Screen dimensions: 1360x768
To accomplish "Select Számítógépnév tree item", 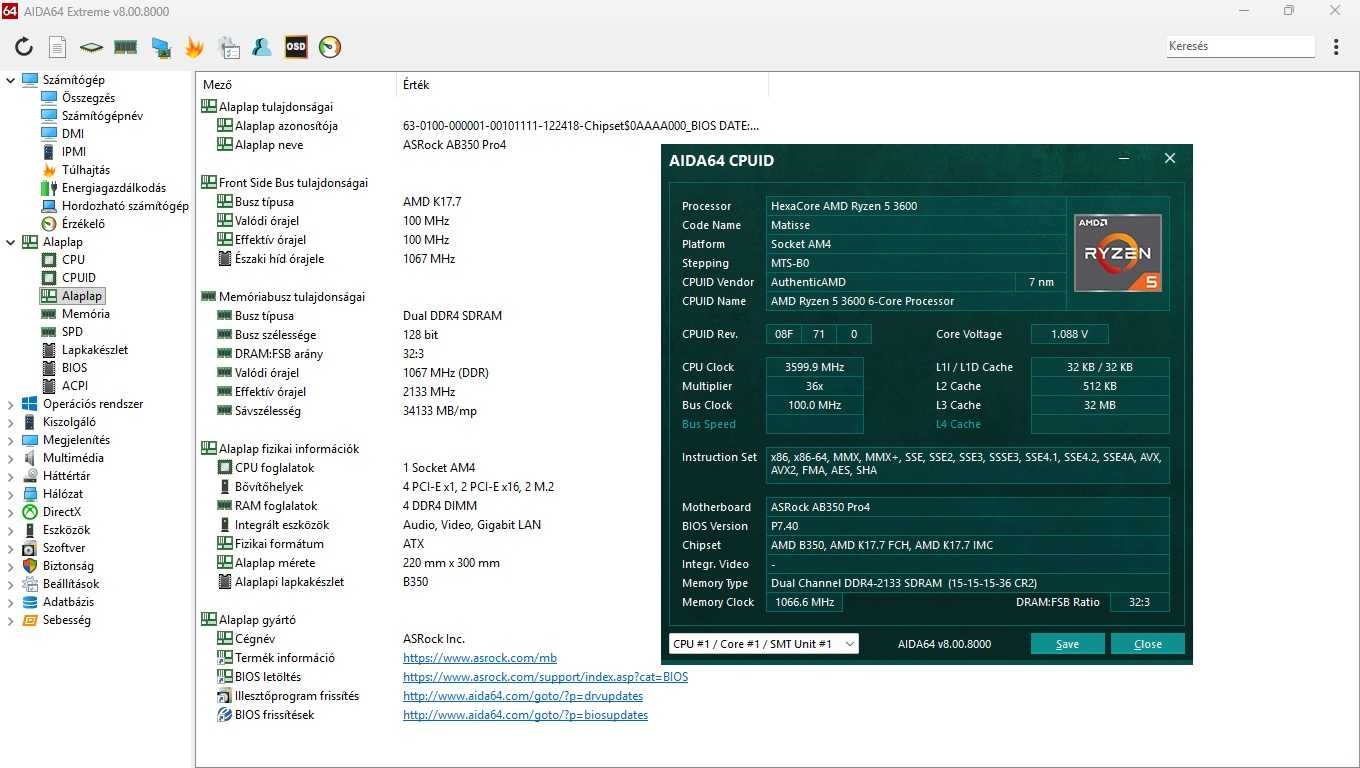I will [x=102, y=116].
